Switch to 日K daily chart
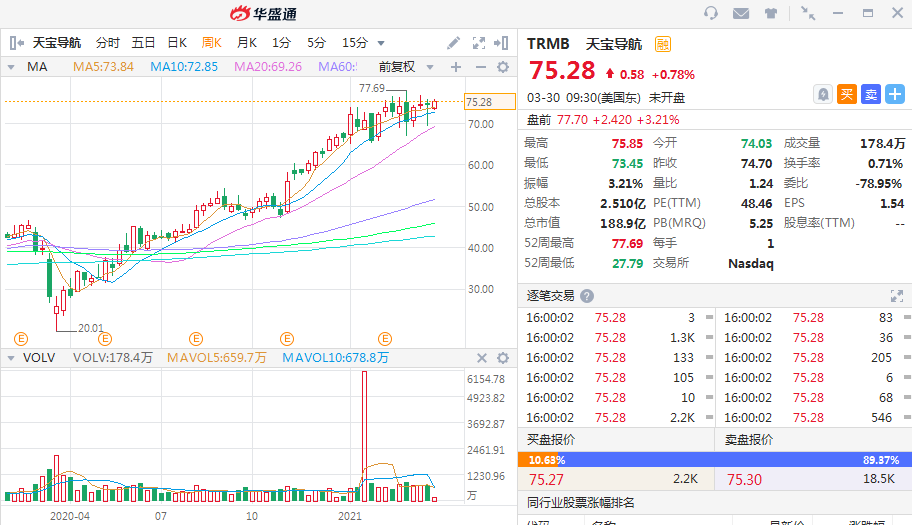The height and width of the screenshot is (525, 912). tap(177, 43)
